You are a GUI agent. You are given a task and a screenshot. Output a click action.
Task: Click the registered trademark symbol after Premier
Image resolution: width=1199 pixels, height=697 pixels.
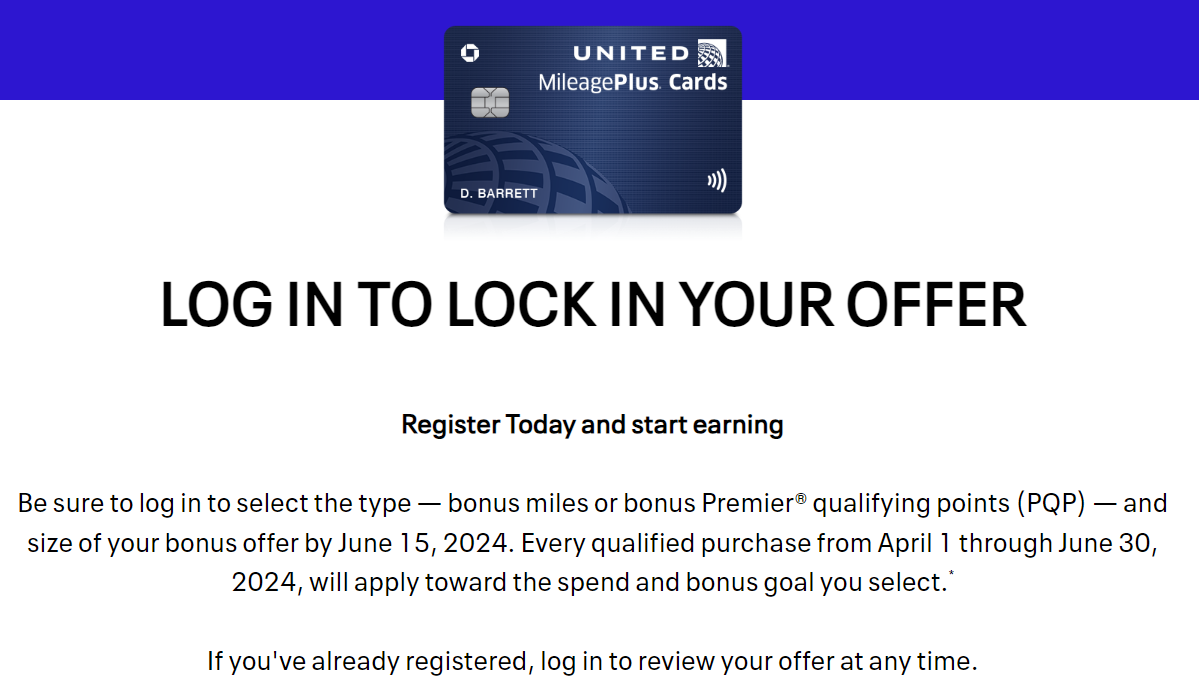[x=801, y=498]
